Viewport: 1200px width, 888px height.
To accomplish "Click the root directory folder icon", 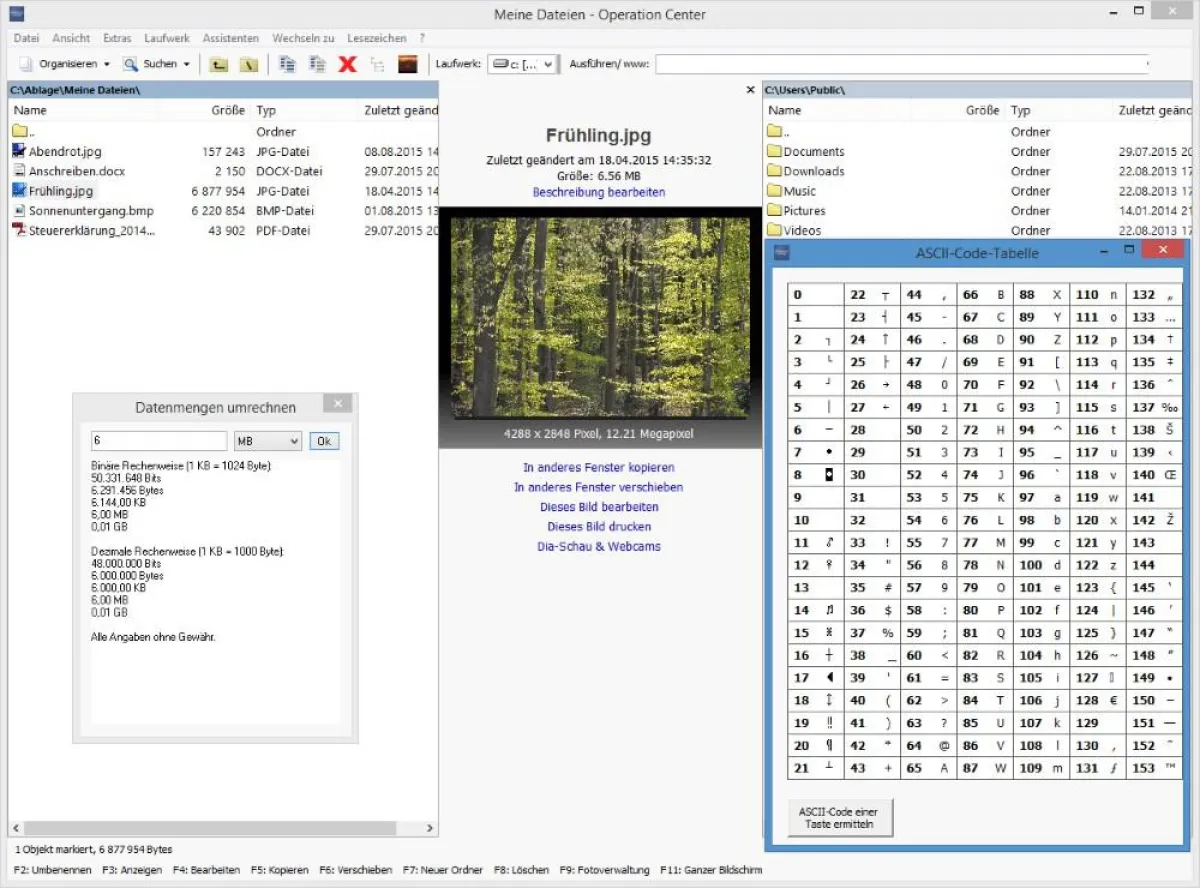I will (247, 64).
